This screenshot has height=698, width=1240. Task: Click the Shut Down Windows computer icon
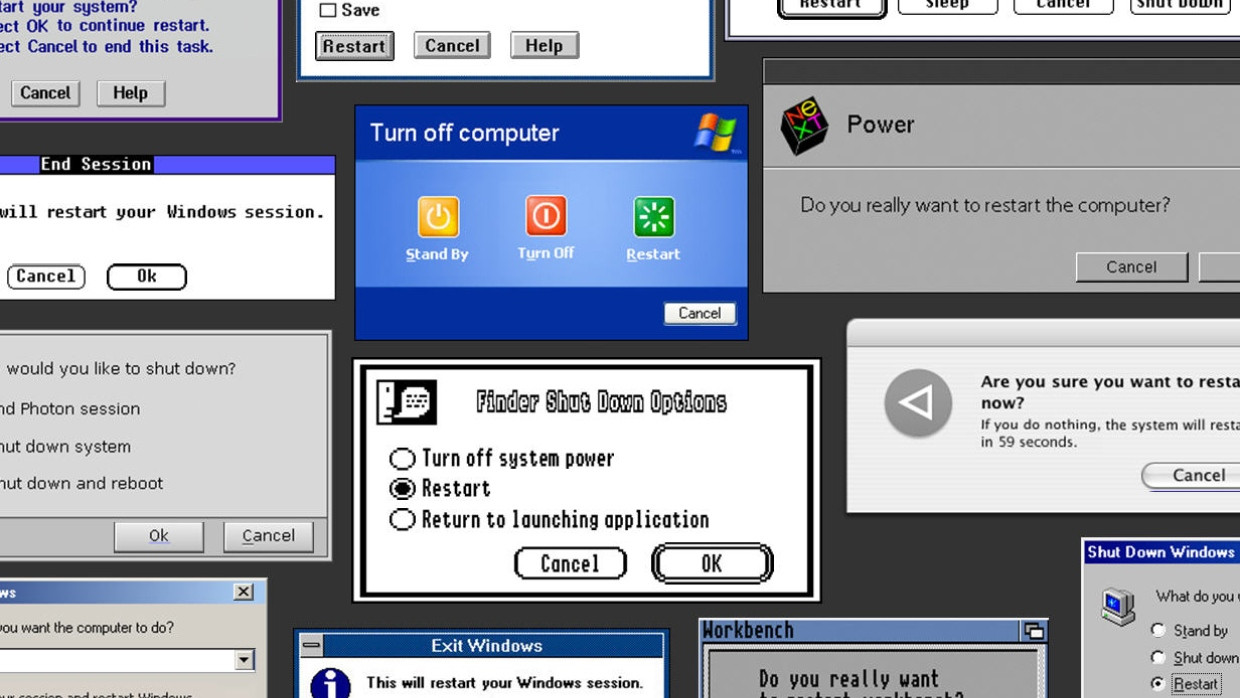(x=1117, y=607)
